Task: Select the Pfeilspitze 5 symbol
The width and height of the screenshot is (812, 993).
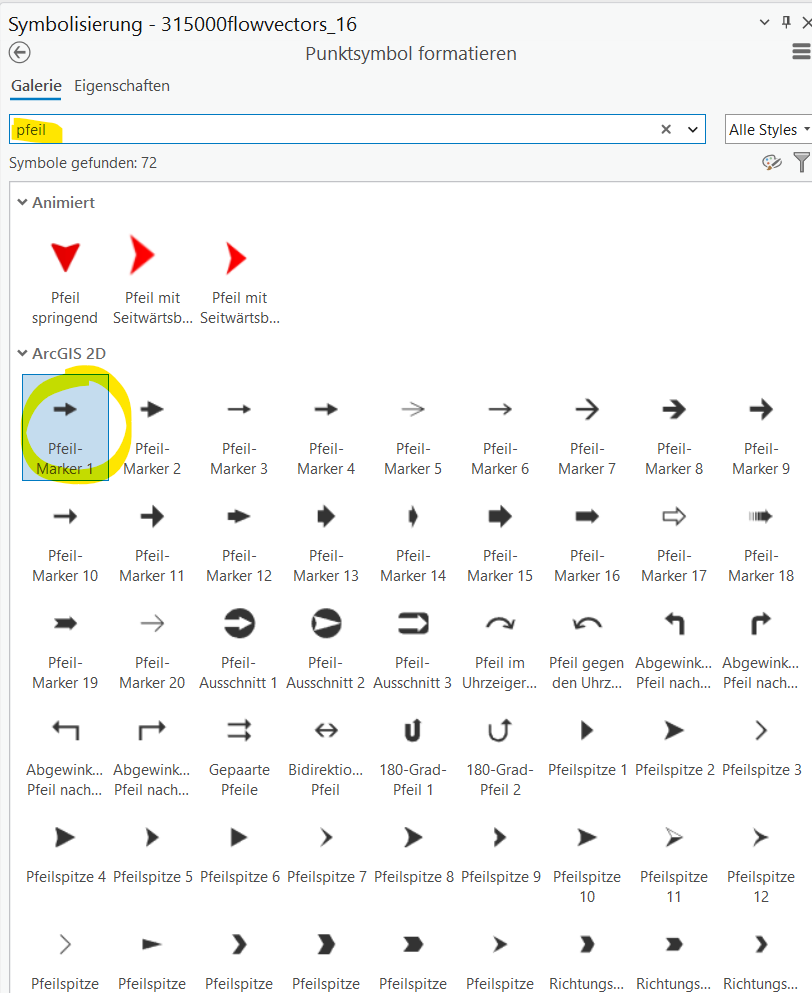Action: point(152,856)
